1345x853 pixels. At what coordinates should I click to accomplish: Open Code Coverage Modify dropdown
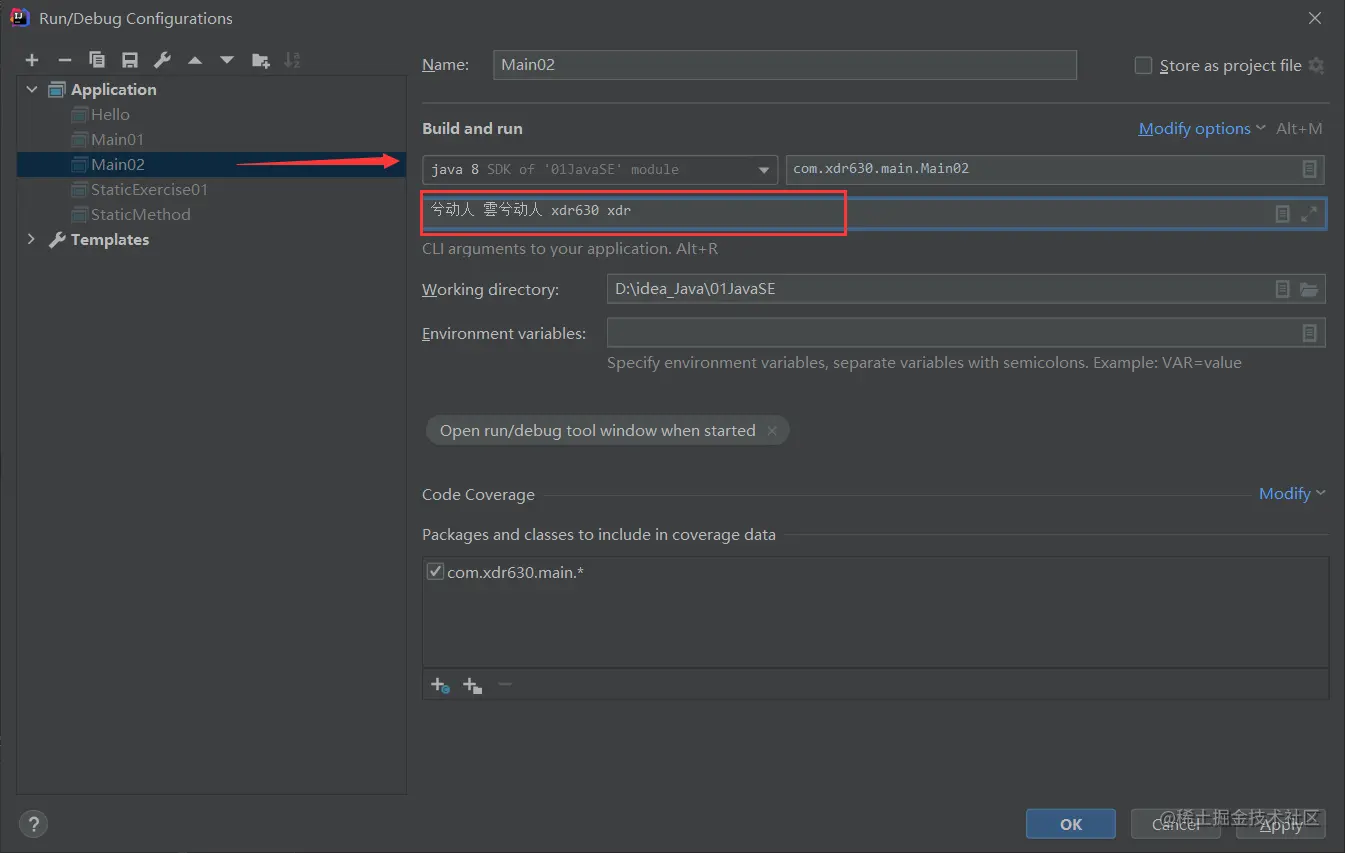(1292, 493)
